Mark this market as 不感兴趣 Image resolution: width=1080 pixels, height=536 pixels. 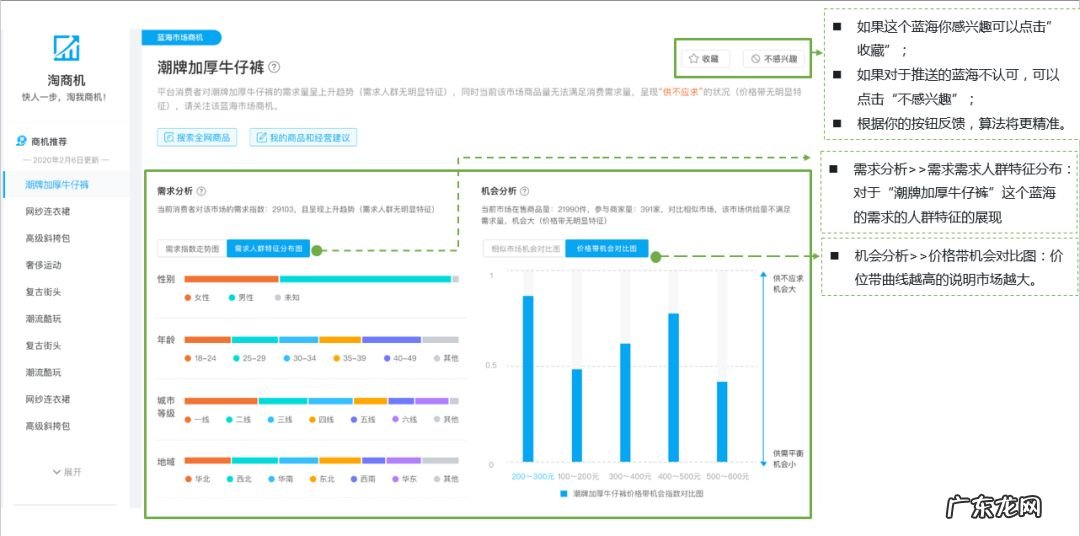774,59
